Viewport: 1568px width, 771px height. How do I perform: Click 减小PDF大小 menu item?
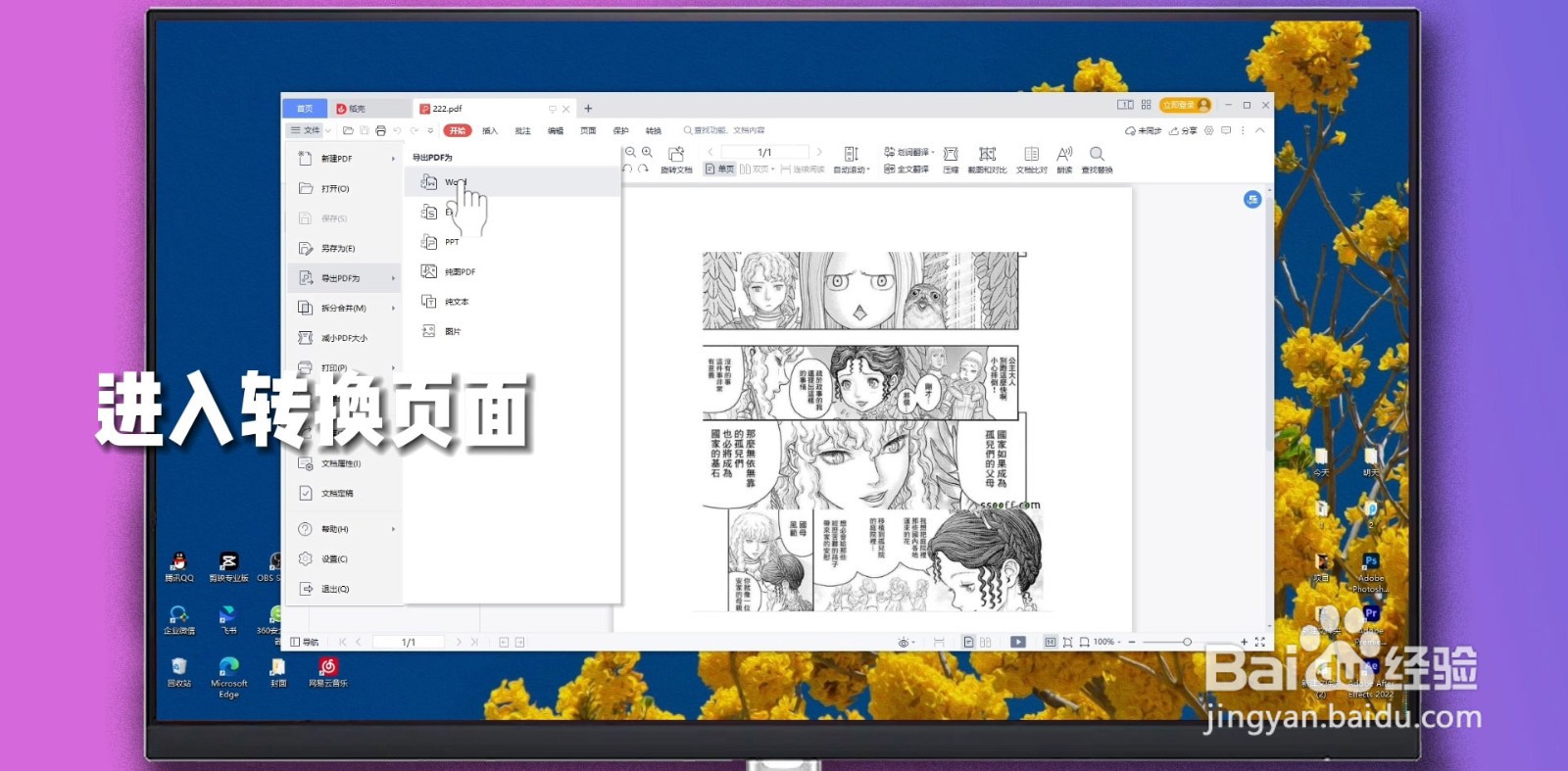(345, 338)
